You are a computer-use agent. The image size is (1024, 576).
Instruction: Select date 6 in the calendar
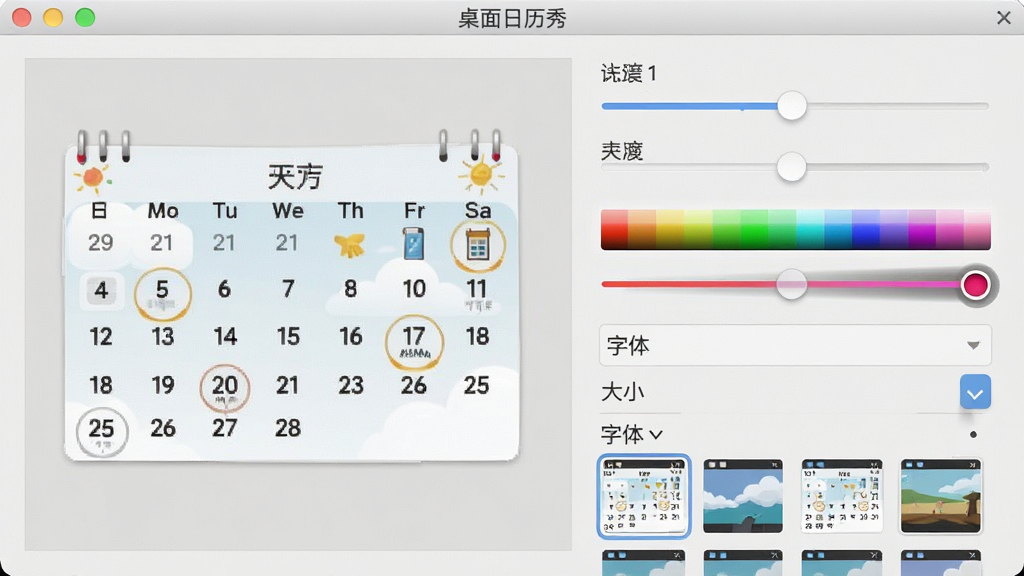pos(224,289)
